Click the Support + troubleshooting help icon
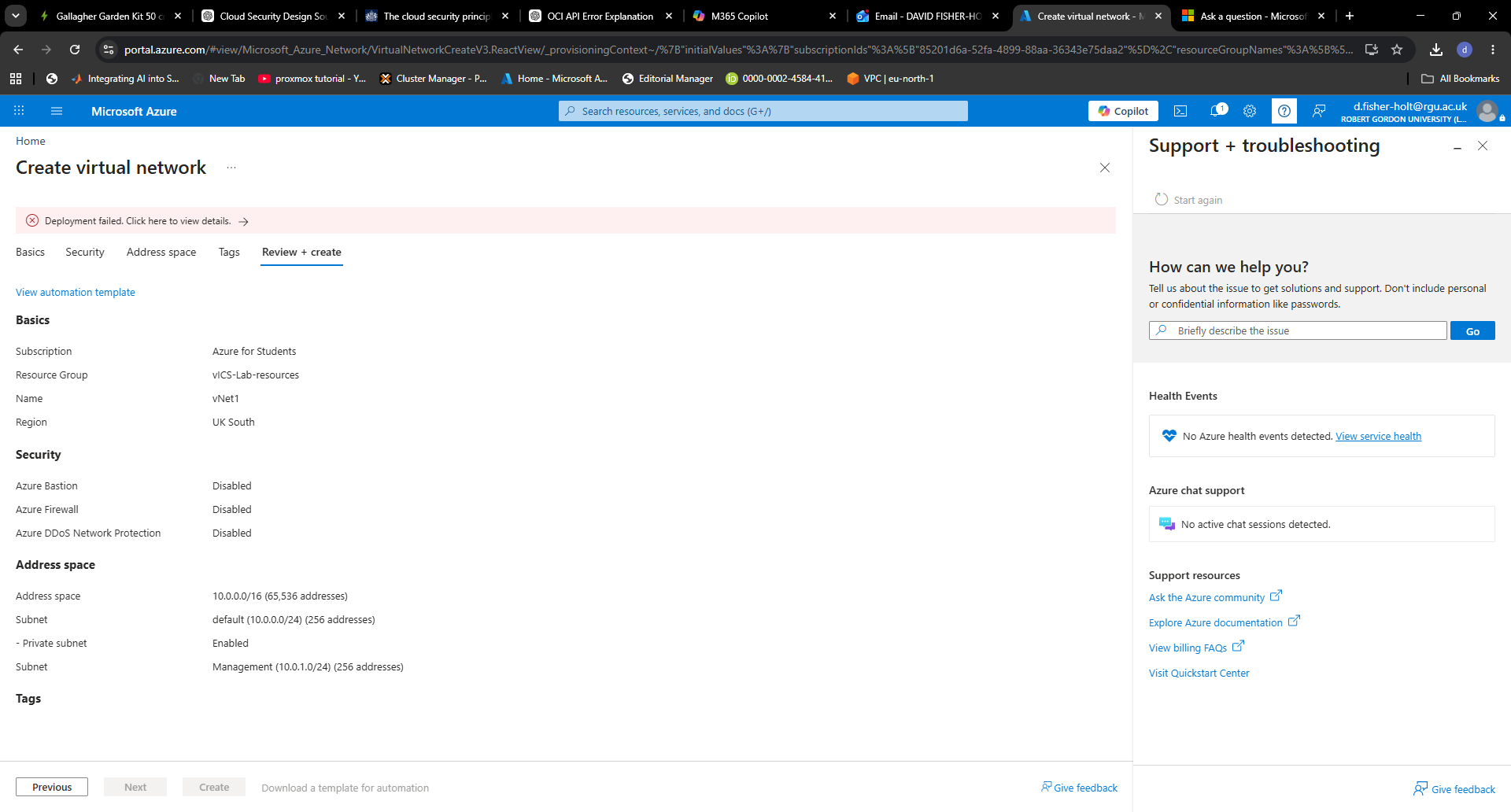Image resolution: width=1511 pixels, height=812 pixels. point(1284,111)
